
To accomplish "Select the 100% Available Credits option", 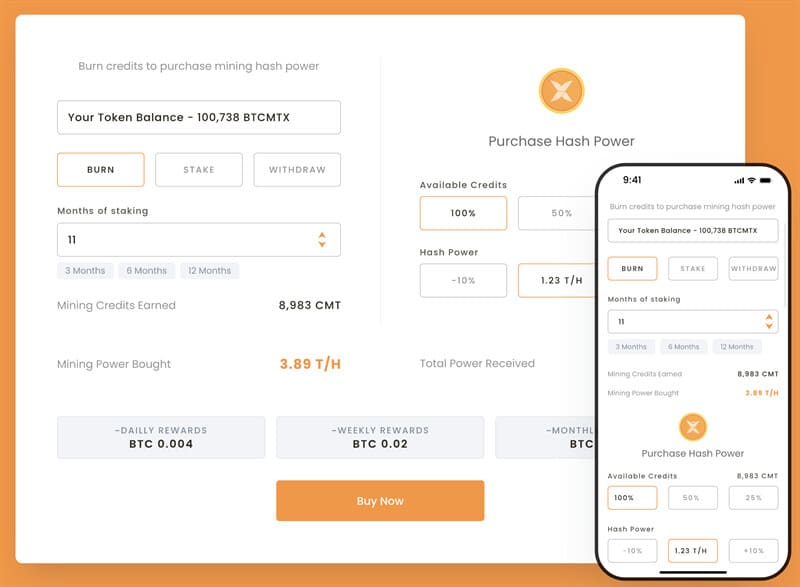I will (464, 213).
